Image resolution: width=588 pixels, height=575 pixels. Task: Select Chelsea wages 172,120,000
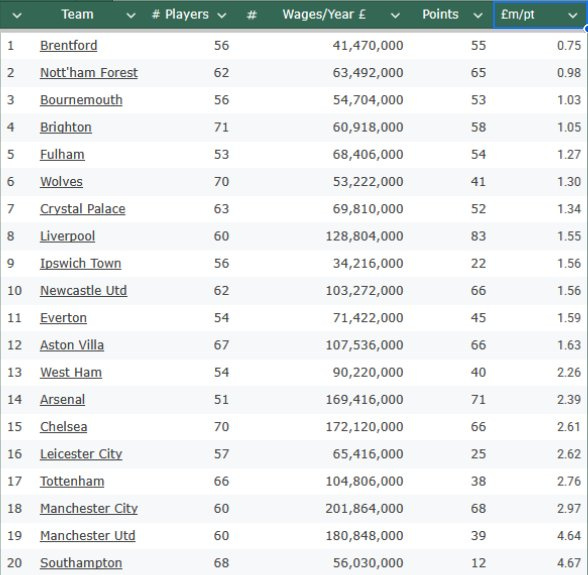click(364, 427)
